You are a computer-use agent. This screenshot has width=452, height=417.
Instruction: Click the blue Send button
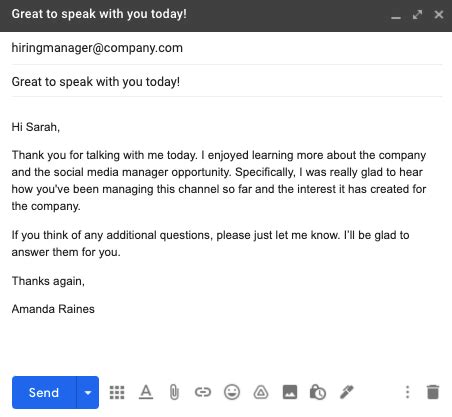[44, 392]
